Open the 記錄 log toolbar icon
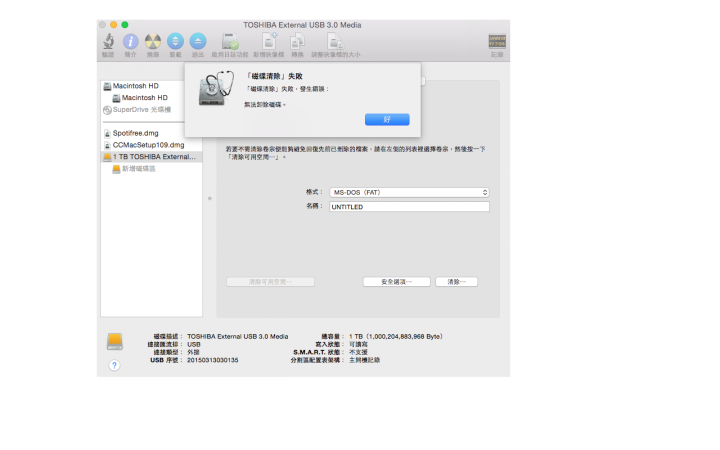Screen dimensions: 720x450 (497, 41)
